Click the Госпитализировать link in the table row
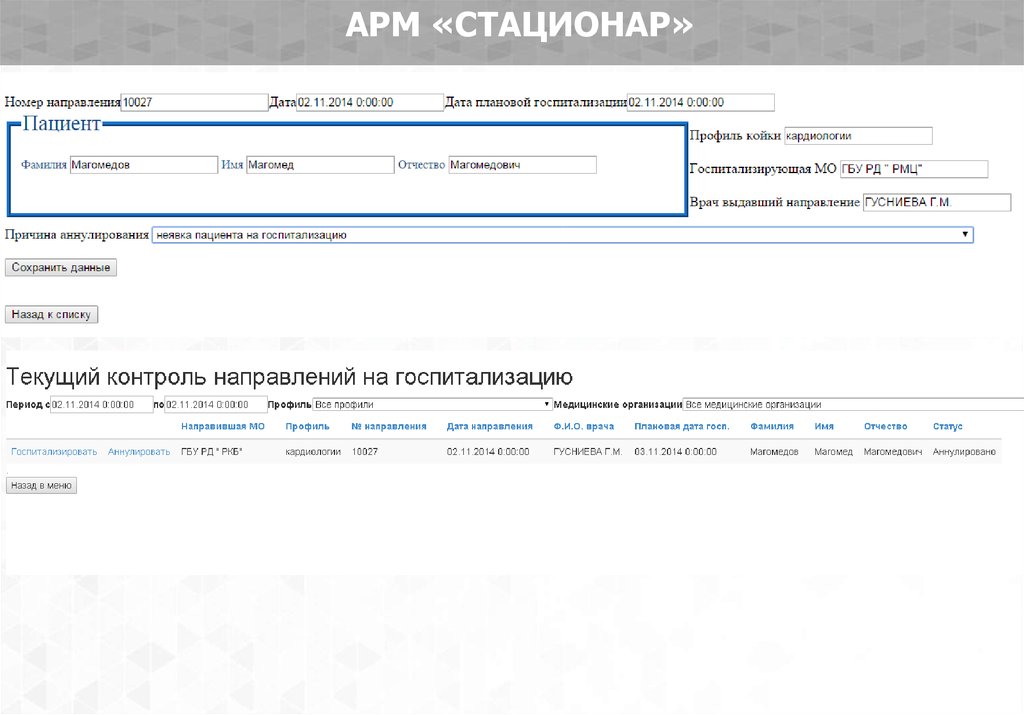1024x715 pixels. (x=54, y=452)
